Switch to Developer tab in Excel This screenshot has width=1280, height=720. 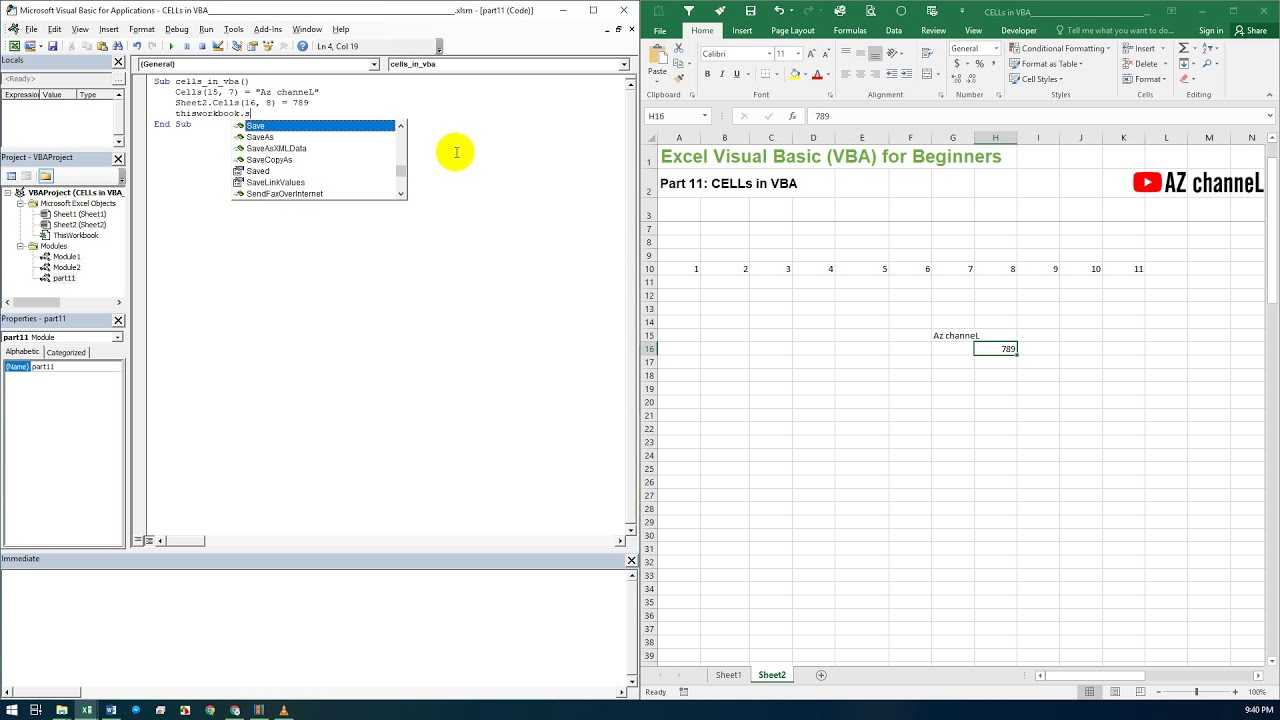click(1019, 30)
